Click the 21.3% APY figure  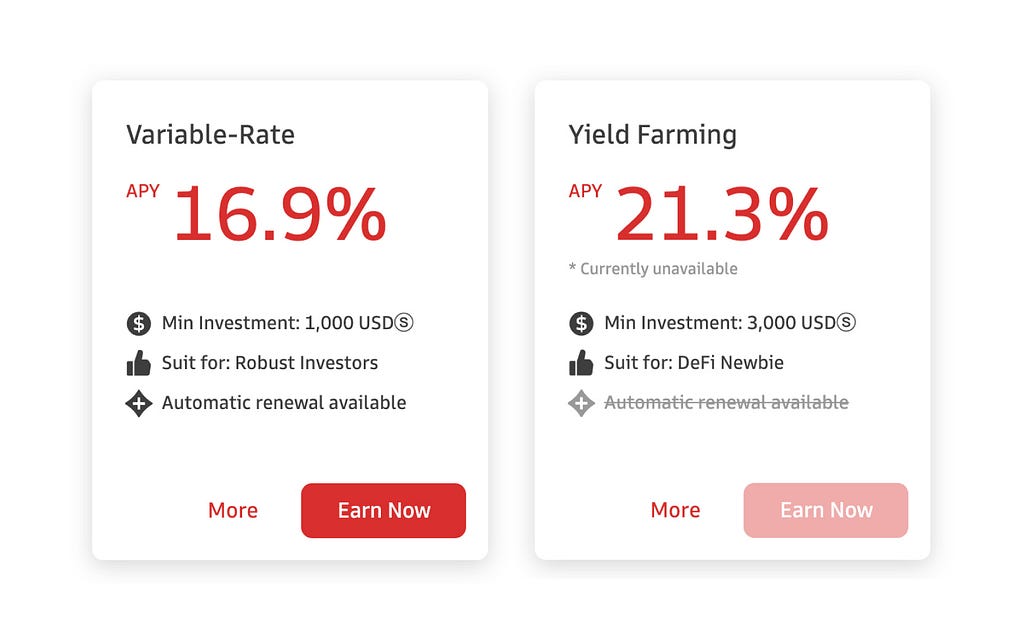click(x=722, y=214)
